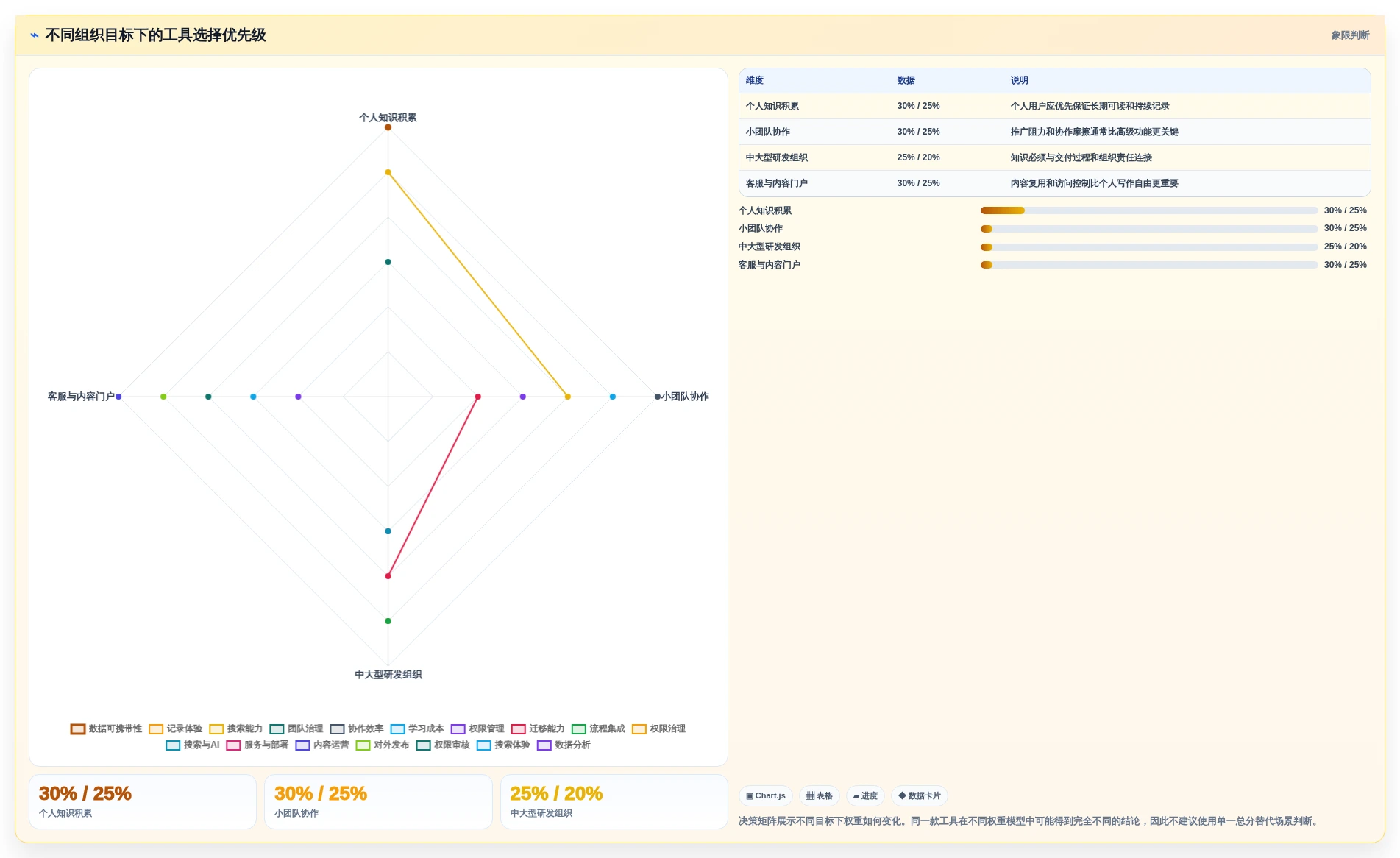1400x858 pixels.
Task: Click the 中大型研发组织 radar axis label
Action: click(x=388, y=675)
